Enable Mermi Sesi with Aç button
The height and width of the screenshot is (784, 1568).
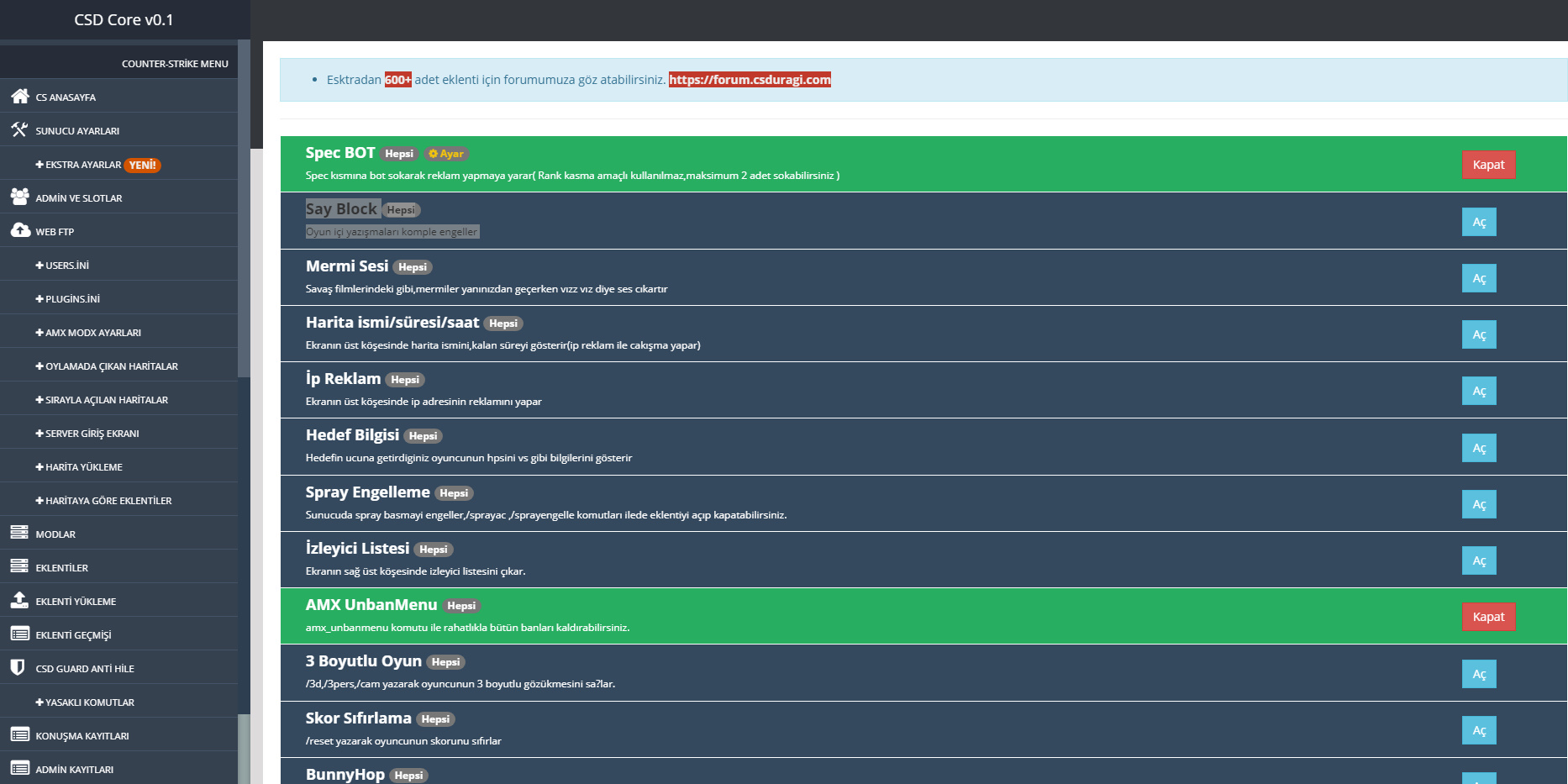pyautogui.click(x=1479, y=278)
